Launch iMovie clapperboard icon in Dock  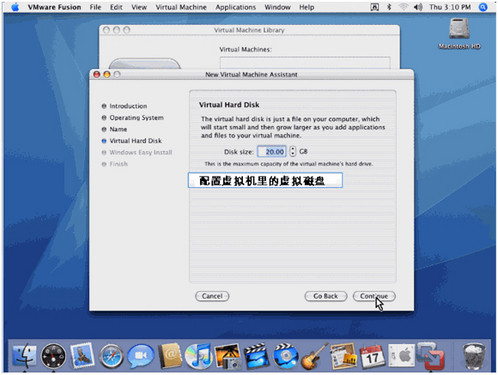256,356
